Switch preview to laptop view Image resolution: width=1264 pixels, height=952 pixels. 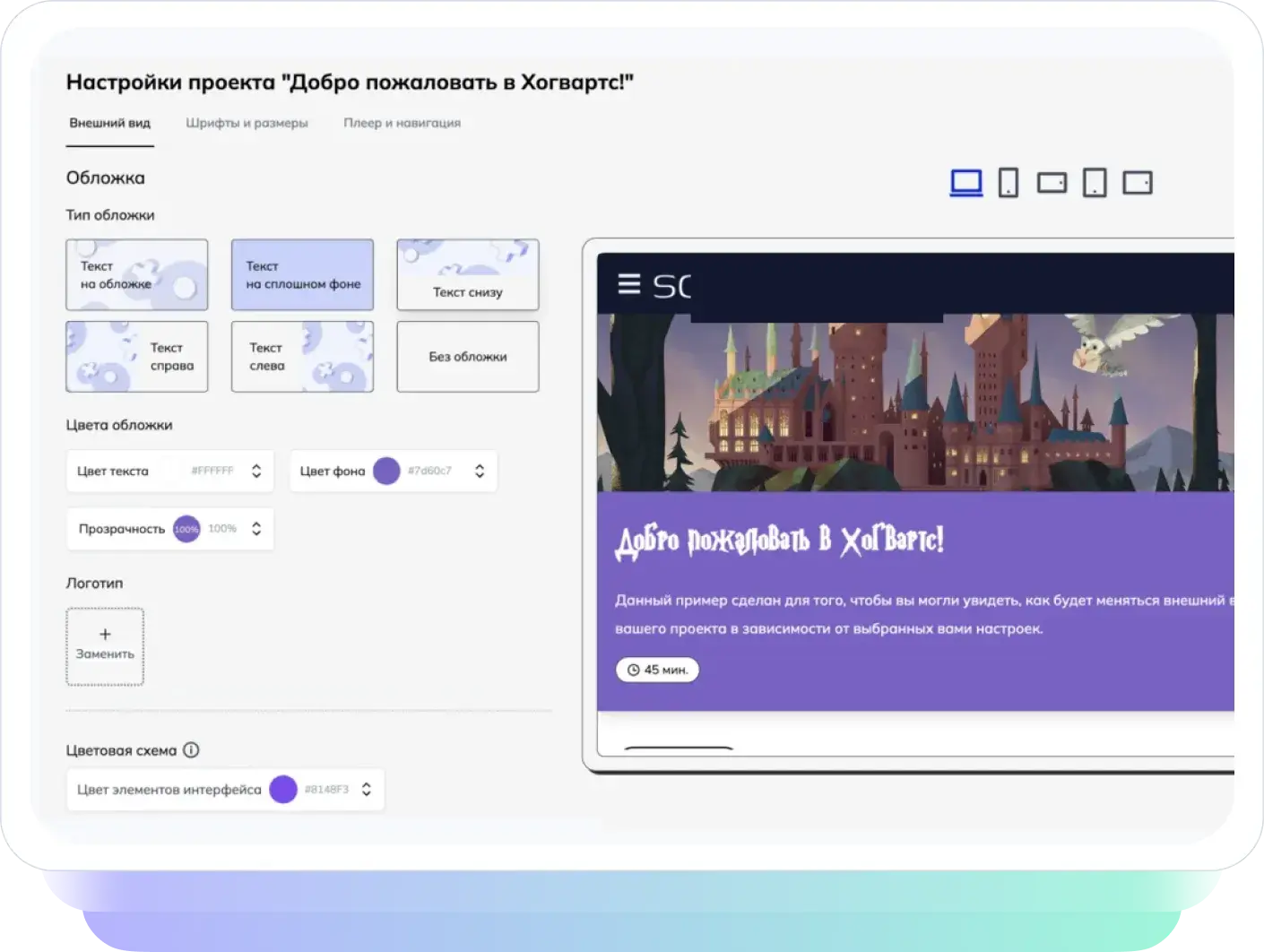click(965, 183)
